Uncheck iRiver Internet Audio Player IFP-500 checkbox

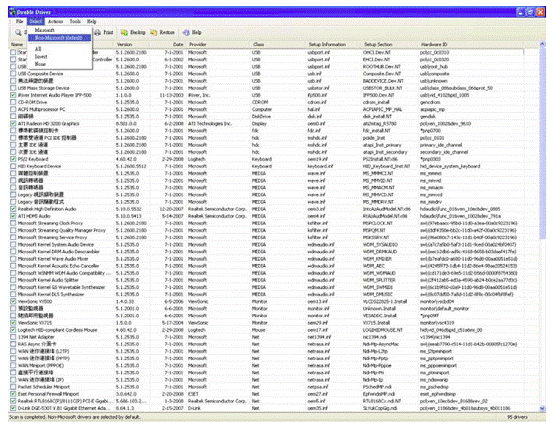(x=13, y=95)
